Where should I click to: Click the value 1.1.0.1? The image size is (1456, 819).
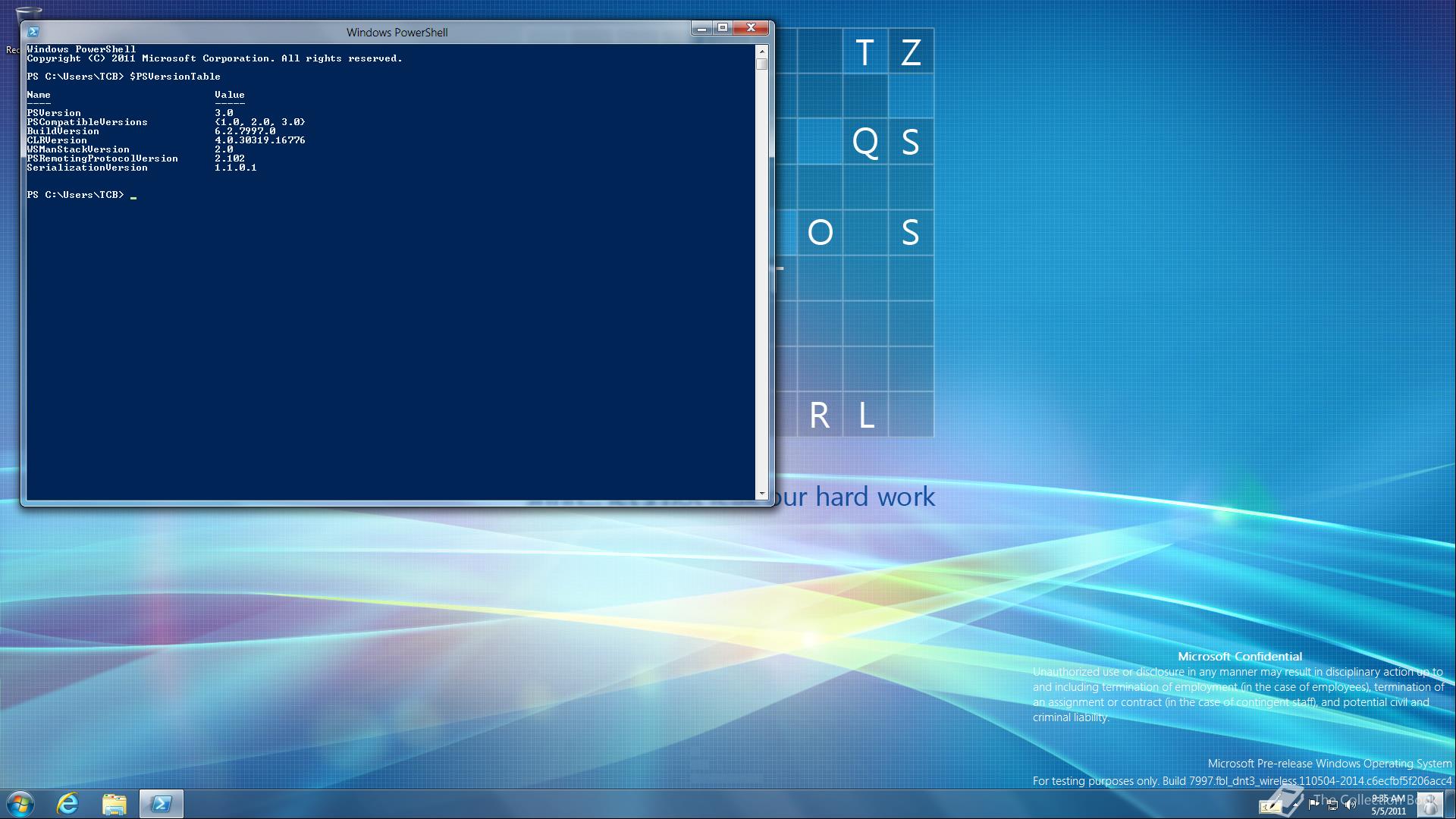tap(236, 168)
